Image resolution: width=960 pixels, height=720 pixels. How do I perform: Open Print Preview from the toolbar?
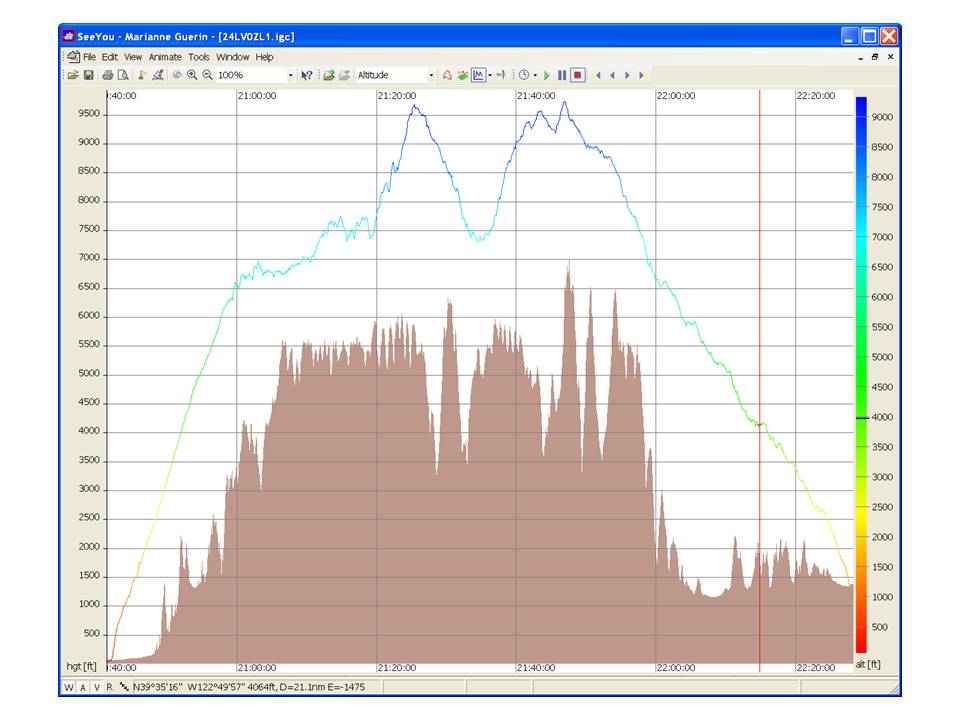[123, 75]
